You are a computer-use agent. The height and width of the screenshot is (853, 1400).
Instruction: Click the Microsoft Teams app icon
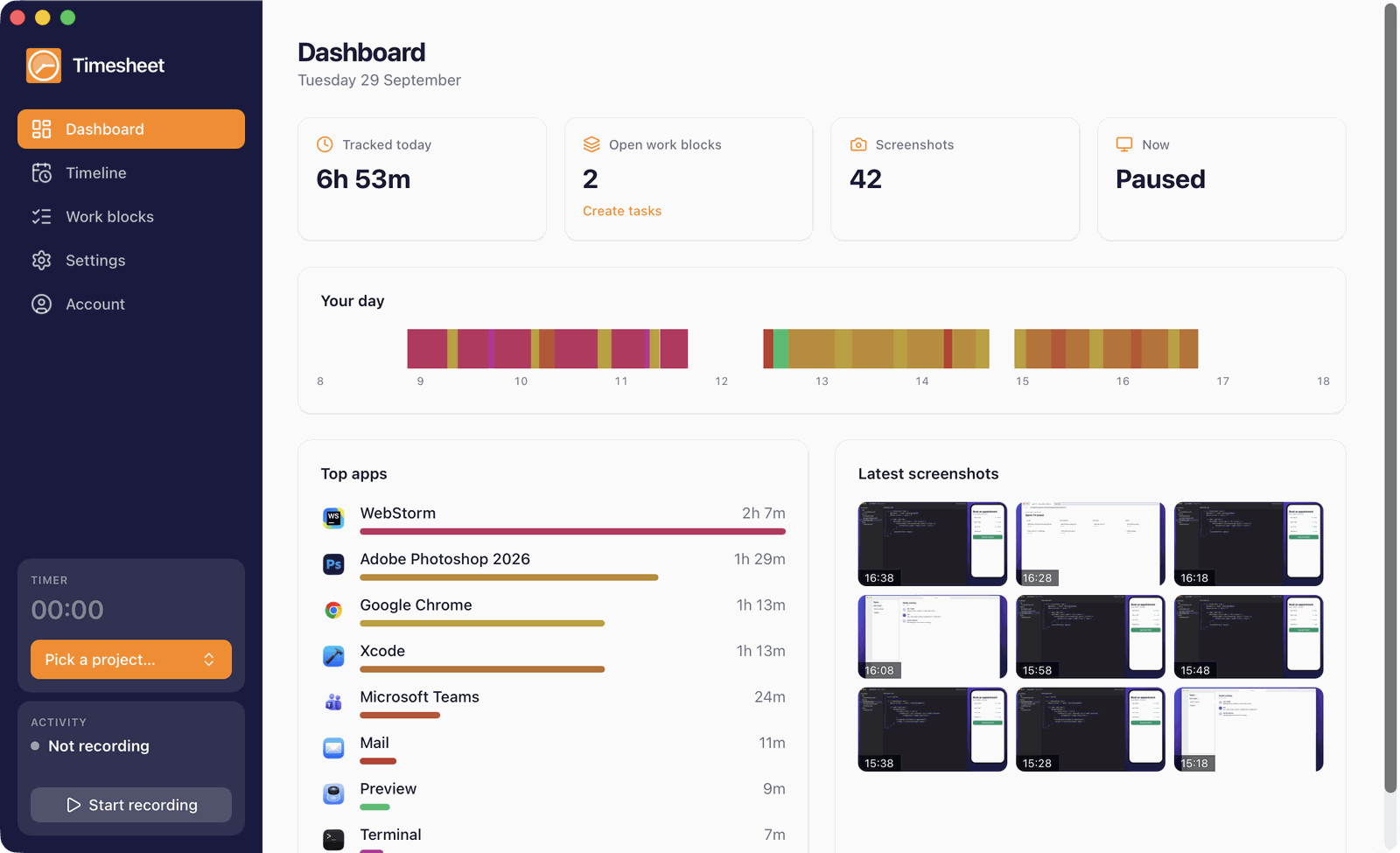[x=333, y=702]
